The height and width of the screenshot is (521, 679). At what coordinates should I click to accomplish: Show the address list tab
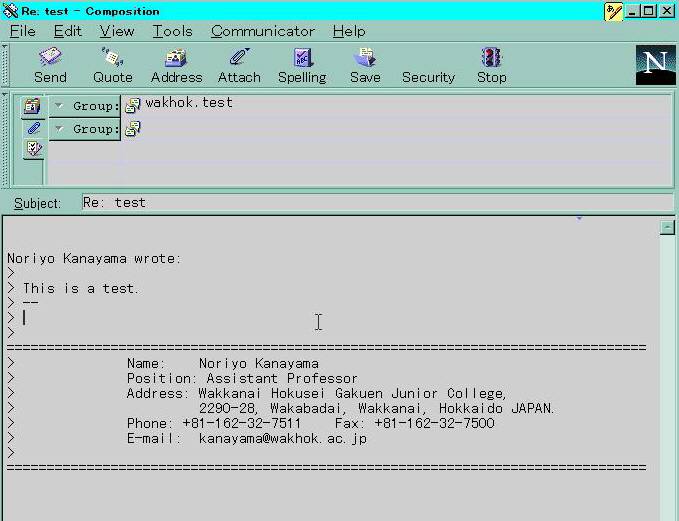click(x=33, y=106)
